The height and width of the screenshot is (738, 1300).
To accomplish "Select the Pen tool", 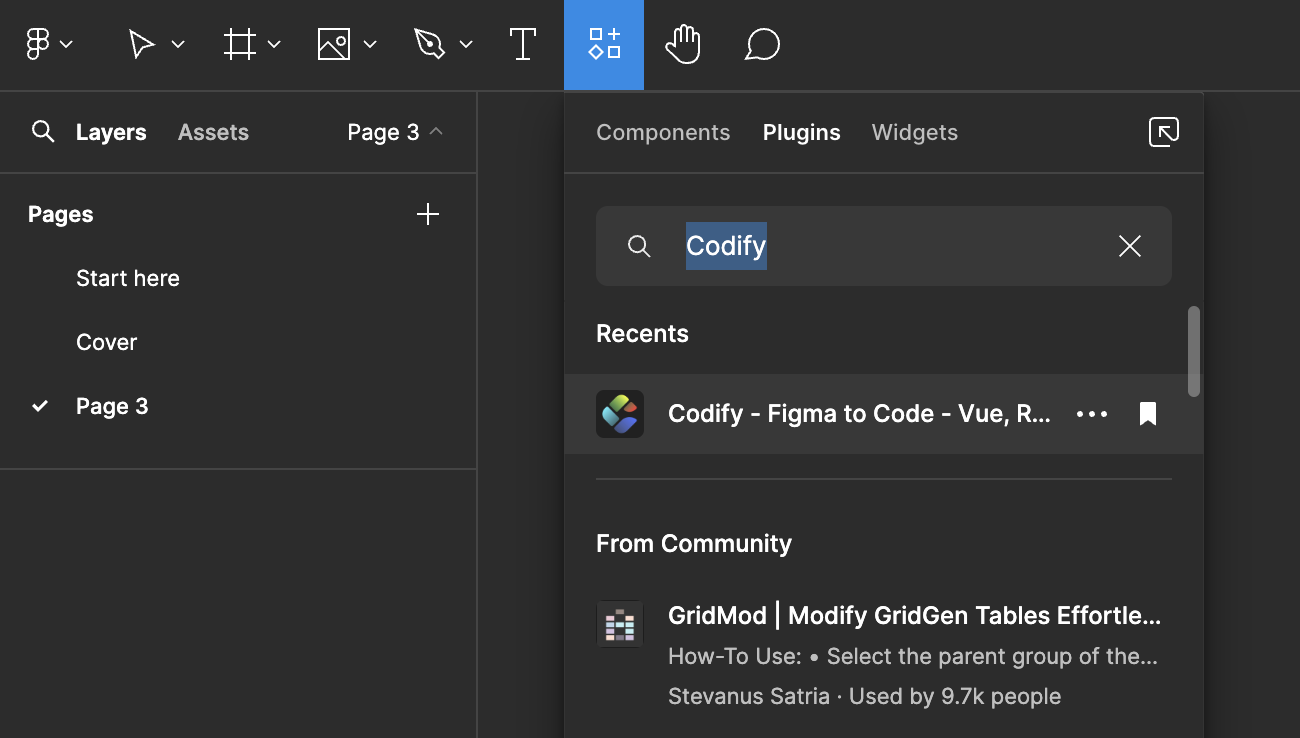I will click(429, 44).
